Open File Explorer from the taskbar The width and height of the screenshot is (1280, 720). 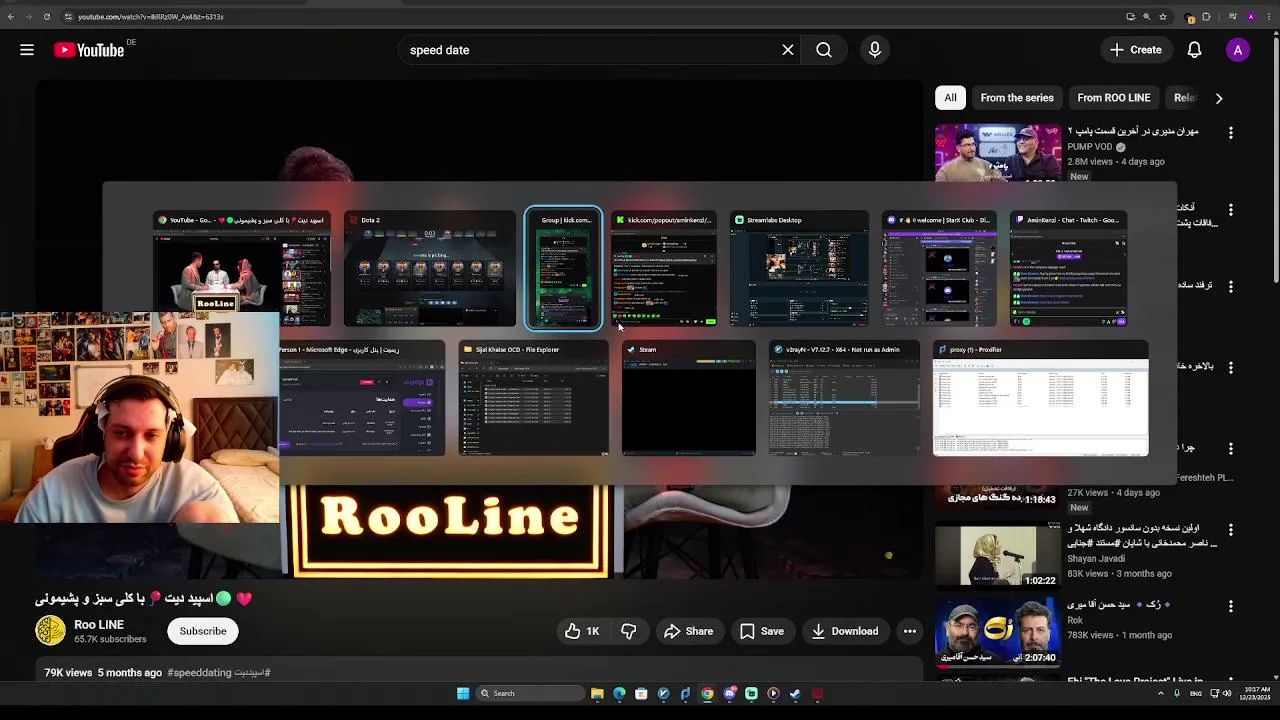coord(597,693)
